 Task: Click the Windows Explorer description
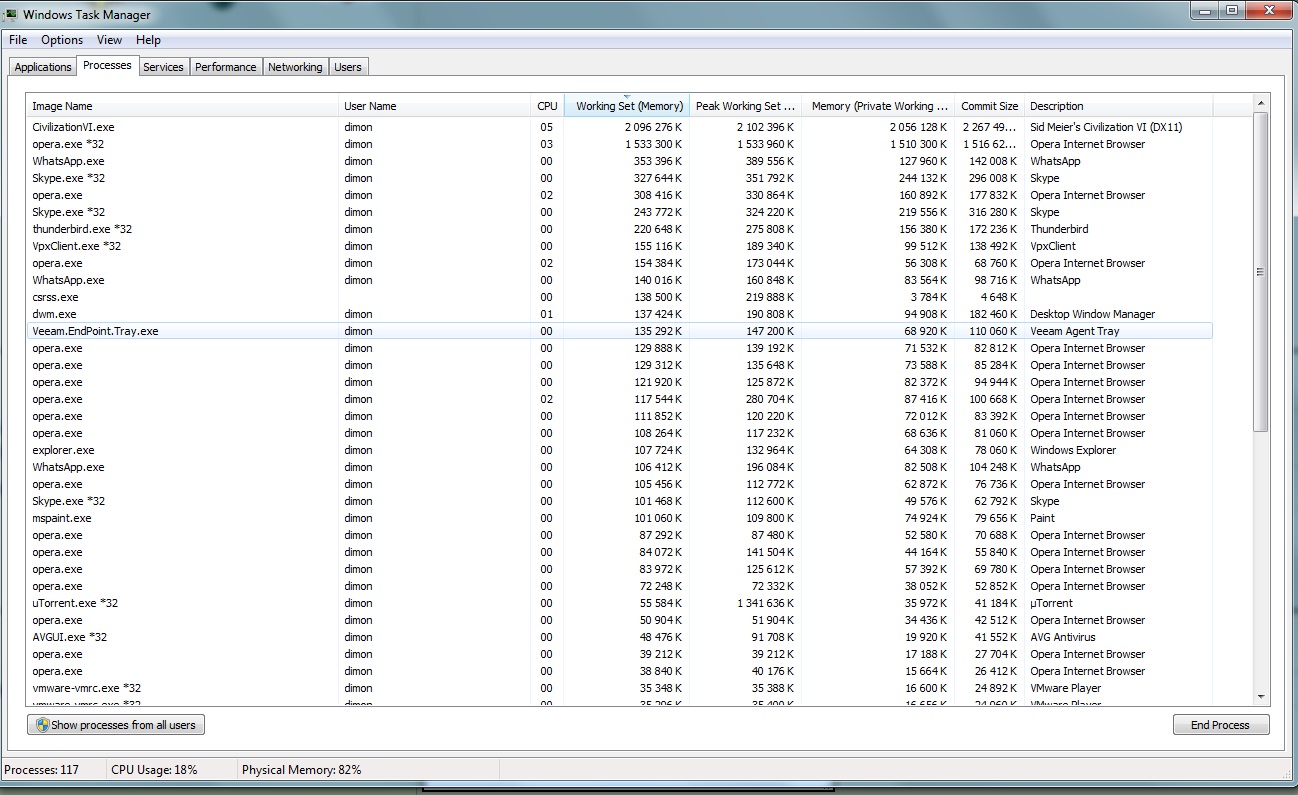[x=1073, y=450]
